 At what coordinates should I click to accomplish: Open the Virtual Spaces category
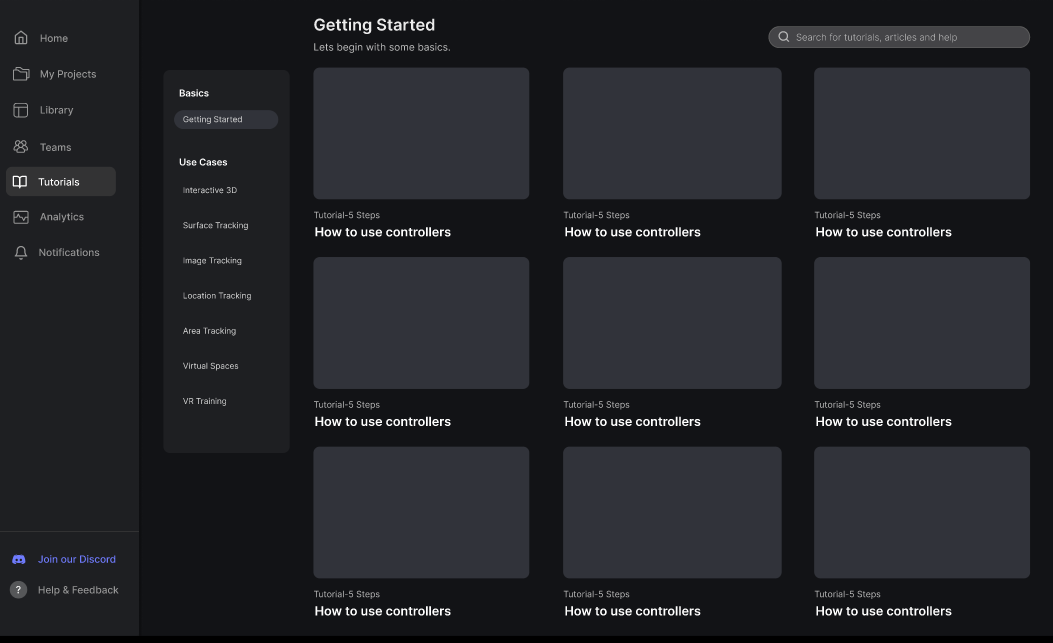(210, 366)
